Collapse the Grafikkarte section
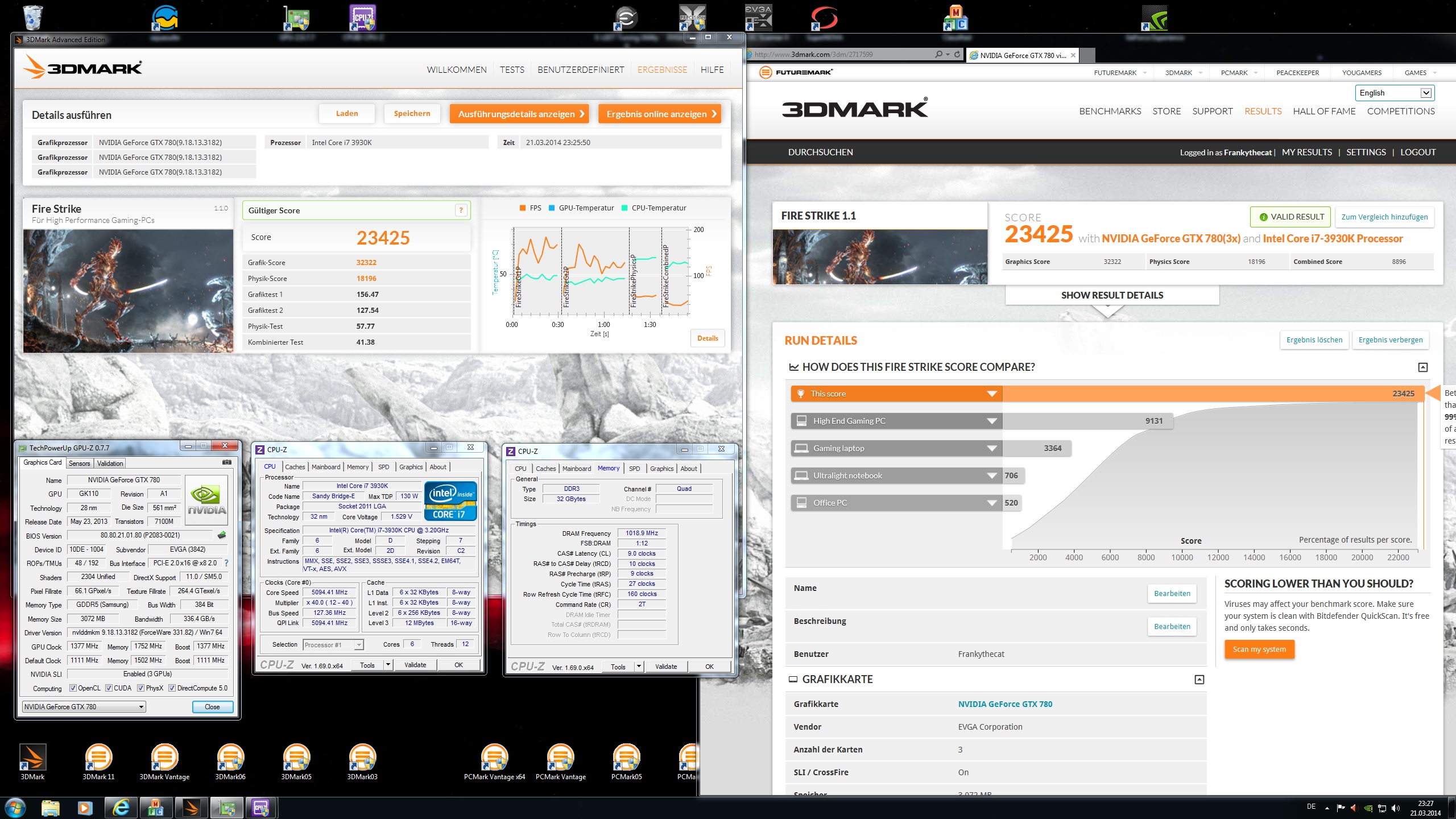This screenshot has width=1456, height=819. pyautogui.click(x=1199, y=680)
